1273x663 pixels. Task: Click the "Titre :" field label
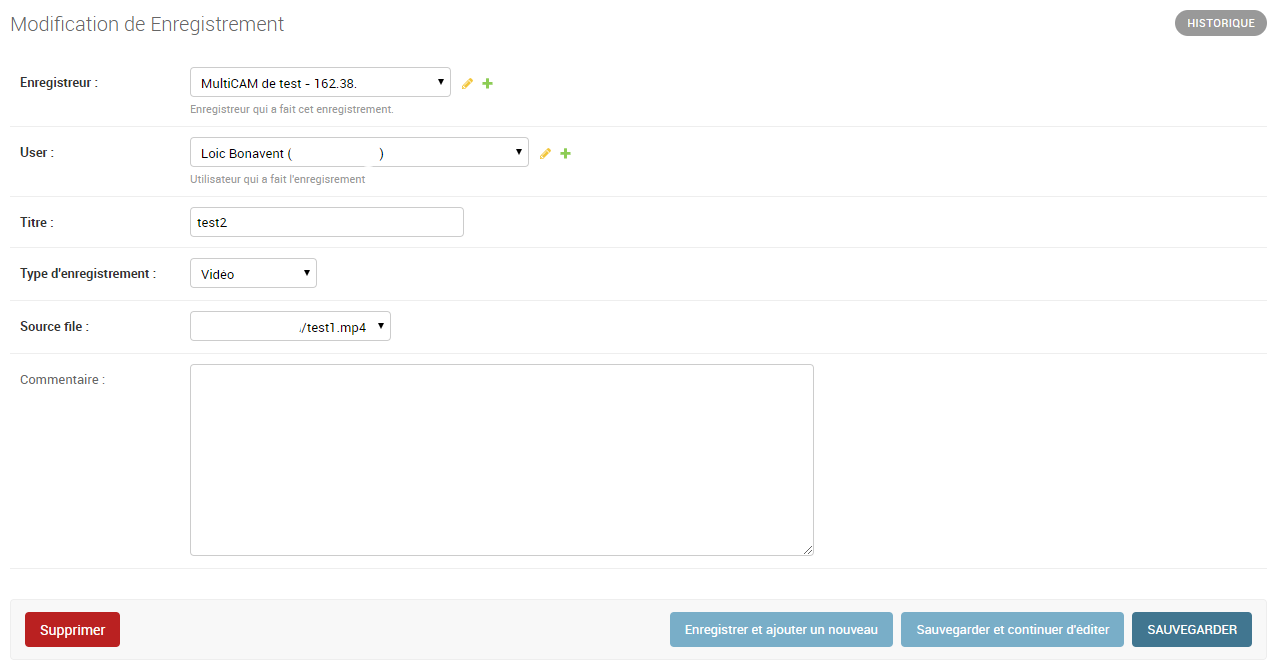37,223
